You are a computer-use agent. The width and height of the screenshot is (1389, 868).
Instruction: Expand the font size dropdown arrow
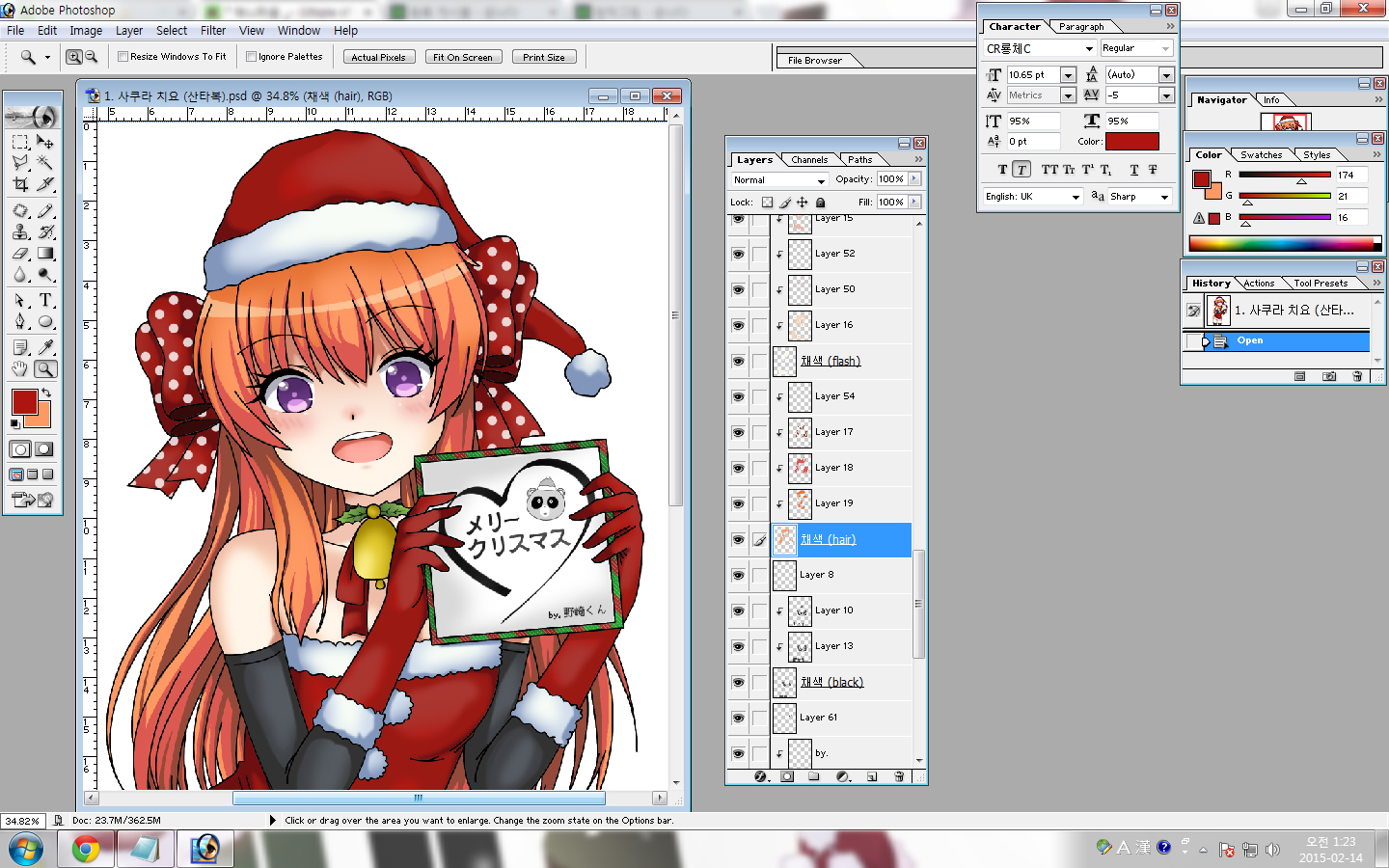[1068, 75]
